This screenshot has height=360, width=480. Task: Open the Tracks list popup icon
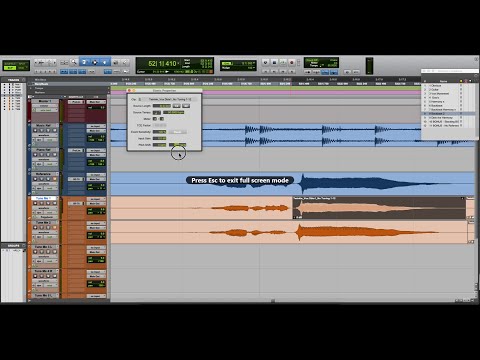tap(23, 80)
